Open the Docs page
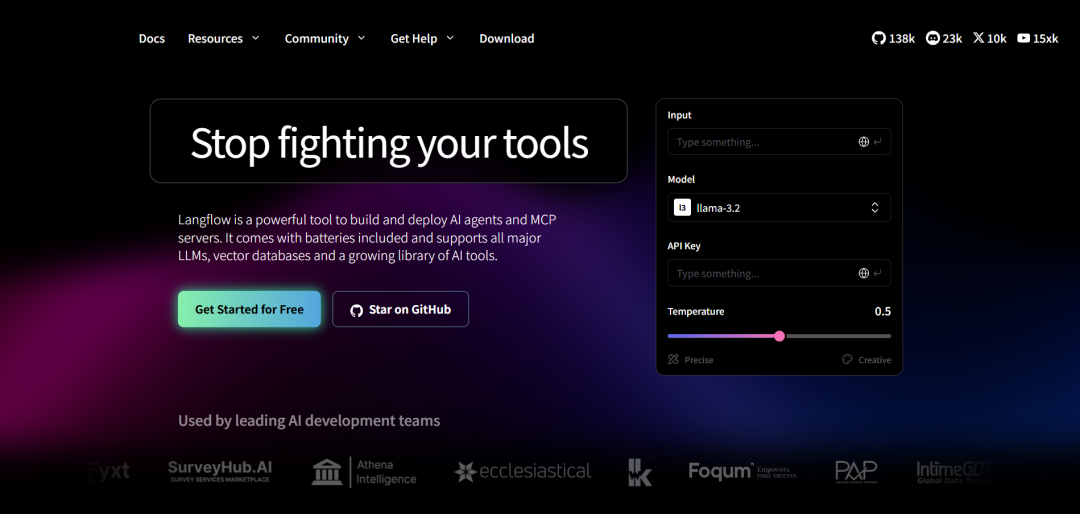The width and height of the screenshot is (1080, 514). tap(152, 39)
